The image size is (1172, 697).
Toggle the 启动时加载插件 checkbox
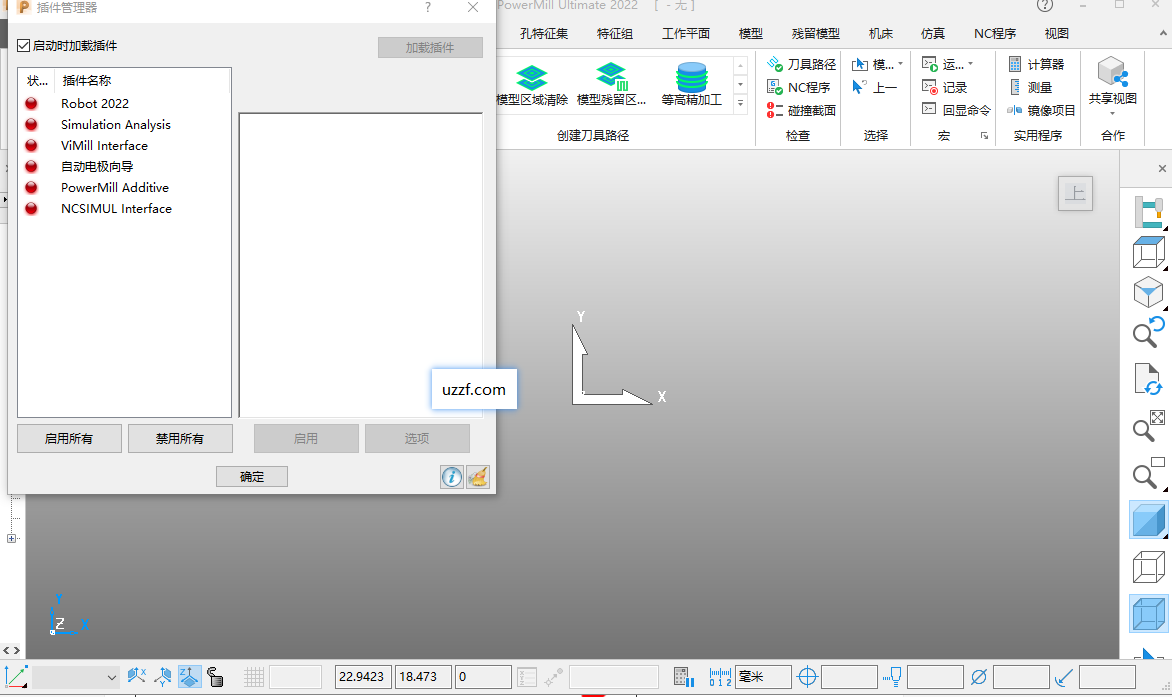click(x=24, y=46)
